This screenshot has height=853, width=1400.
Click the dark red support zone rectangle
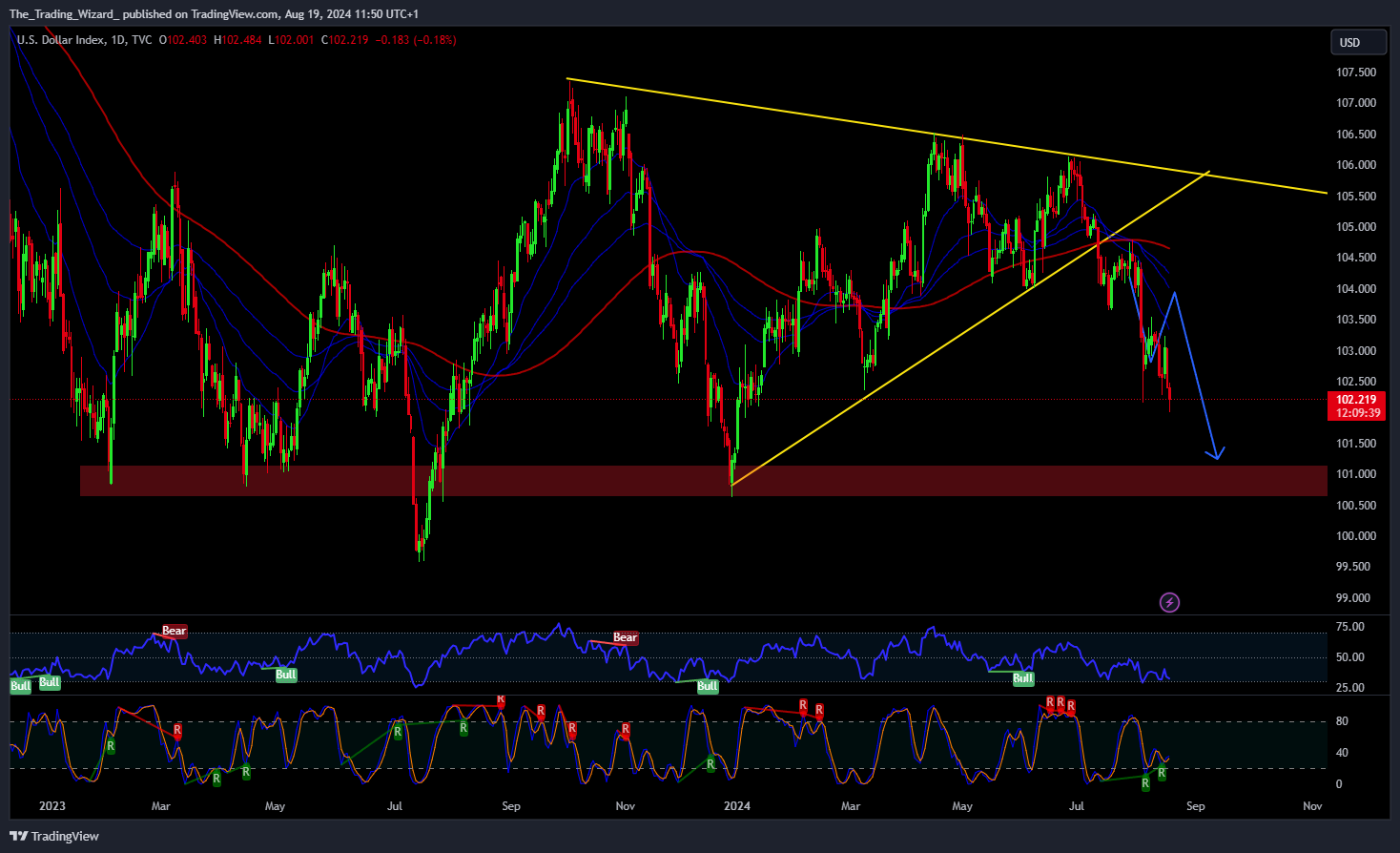(704, 481)
